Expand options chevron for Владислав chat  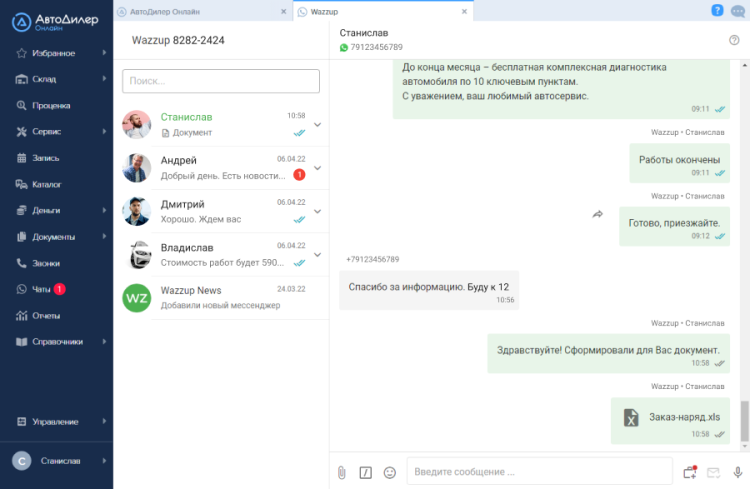click(x=318, y=255)
